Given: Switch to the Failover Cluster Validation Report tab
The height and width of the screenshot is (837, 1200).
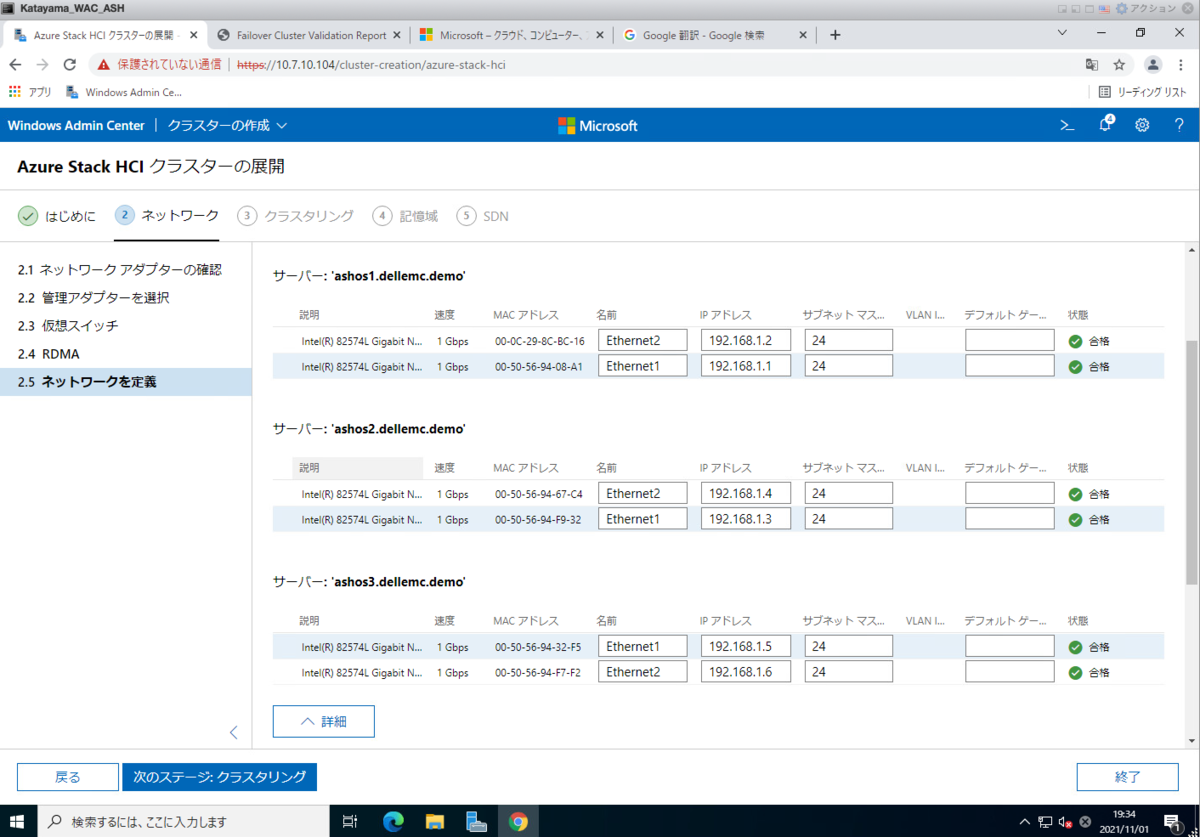Looking at the screenshot, I should tap(311, 35).
